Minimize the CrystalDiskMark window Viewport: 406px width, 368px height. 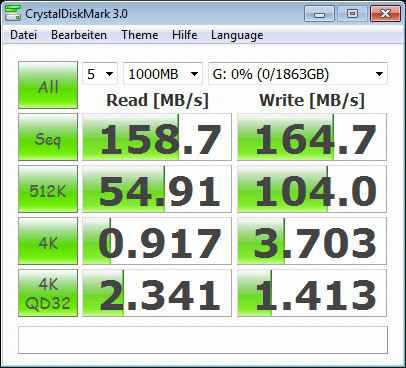319,14
